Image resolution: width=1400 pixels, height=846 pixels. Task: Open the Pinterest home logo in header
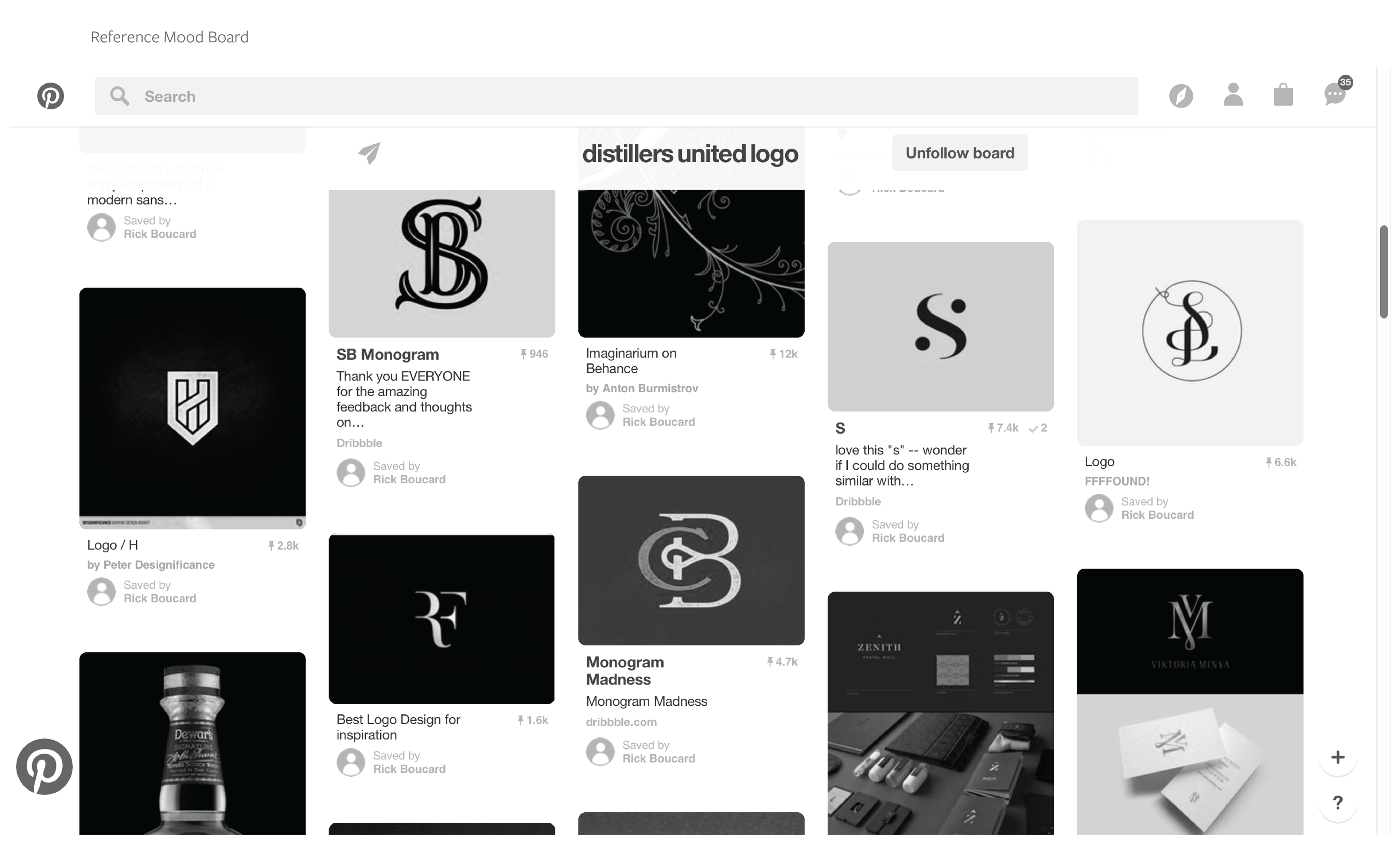(x=51, y=96)
